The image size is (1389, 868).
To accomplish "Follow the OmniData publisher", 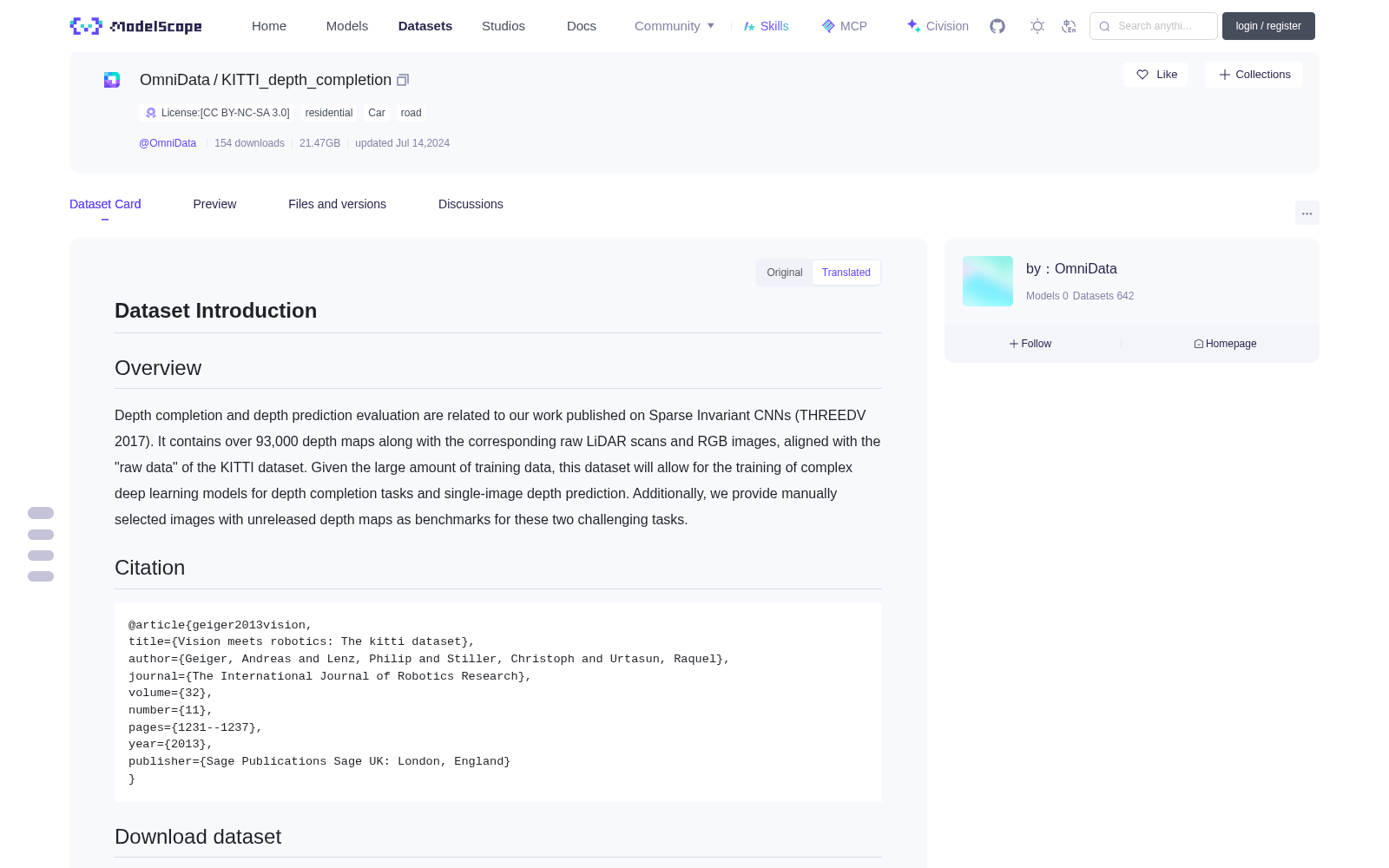I will point(1030,344).
